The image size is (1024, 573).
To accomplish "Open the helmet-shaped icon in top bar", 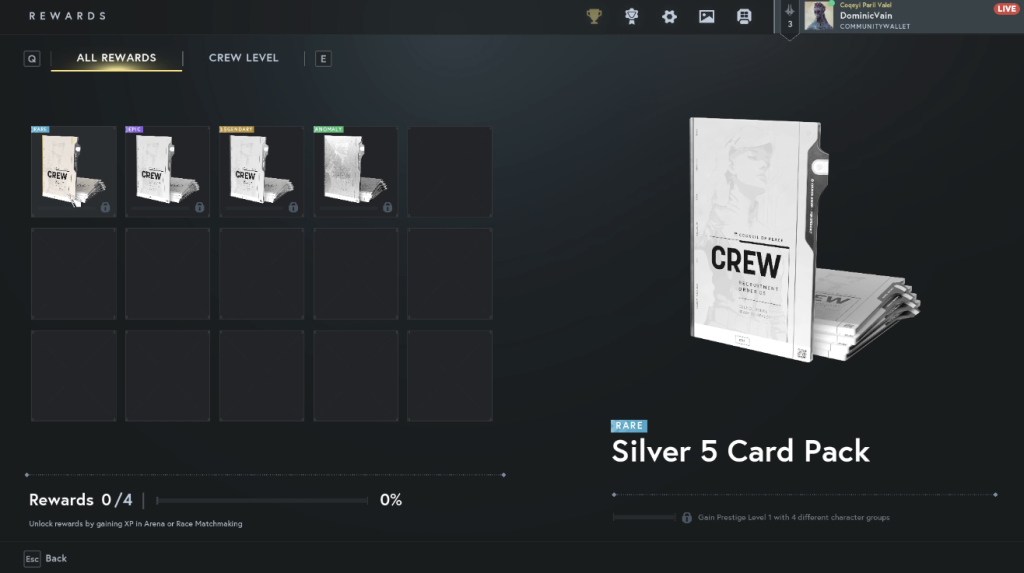I will coord(744,17).
